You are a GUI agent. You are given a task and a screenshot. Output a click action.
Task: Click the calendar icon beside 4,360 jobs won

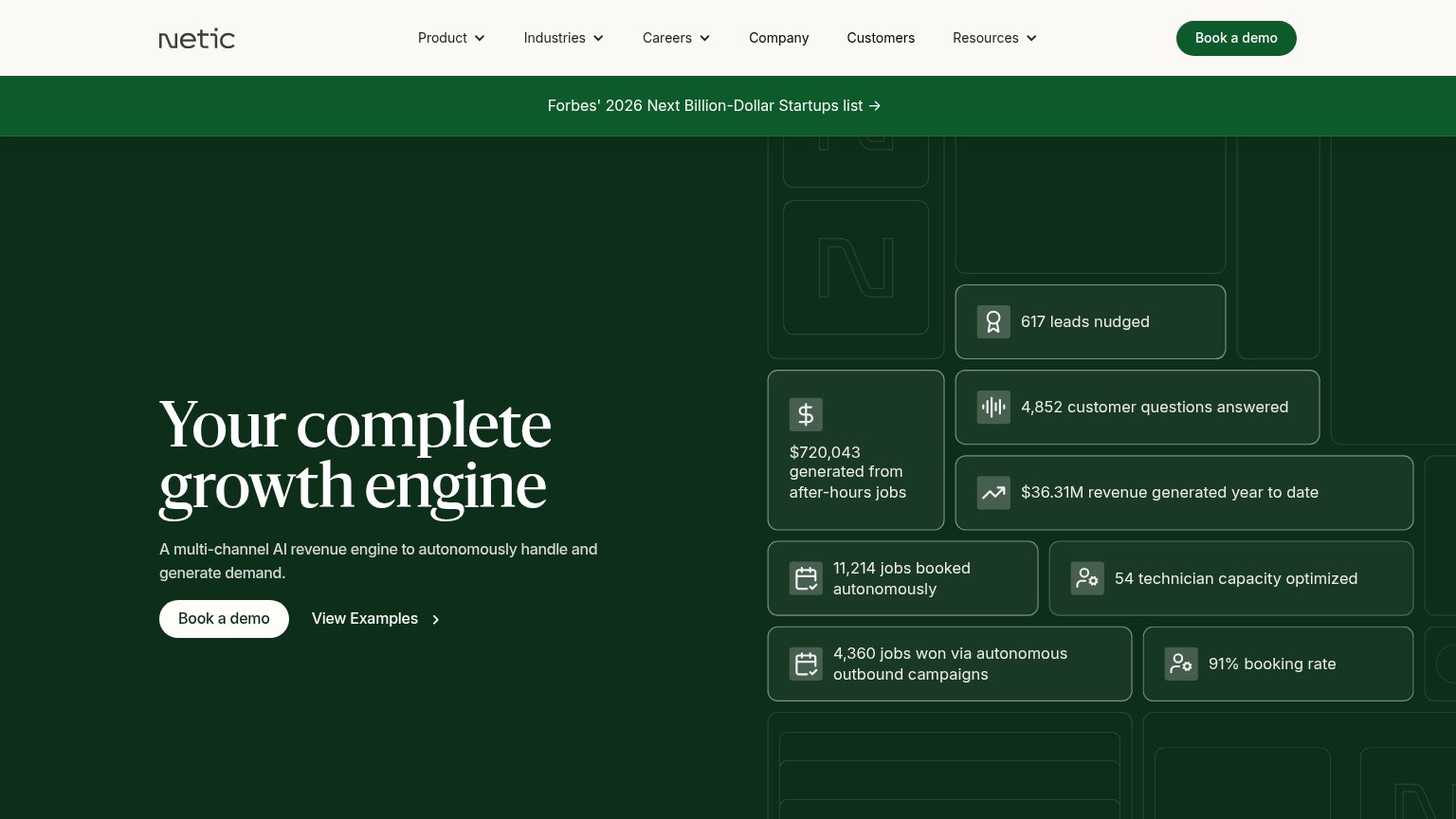(806, 664)
